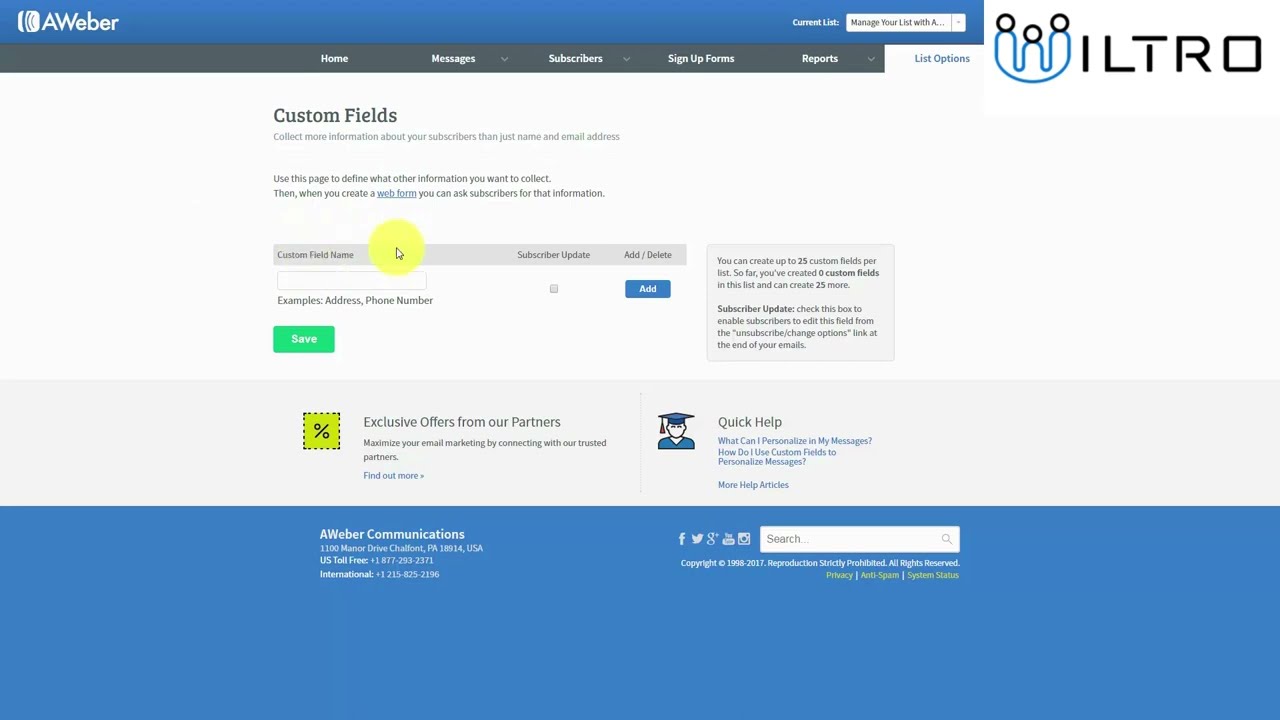
Task: Open Find out more partners link
Action: point(393,475)
